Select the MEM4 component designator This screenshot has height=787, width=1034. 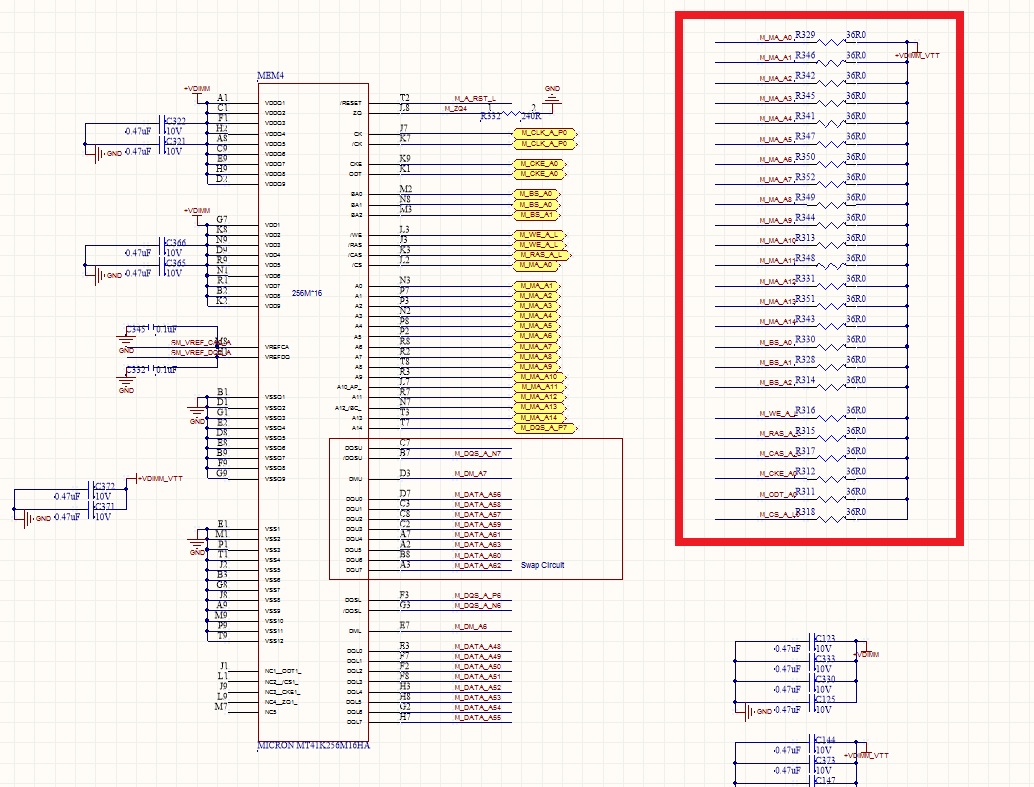coord(270,76)
